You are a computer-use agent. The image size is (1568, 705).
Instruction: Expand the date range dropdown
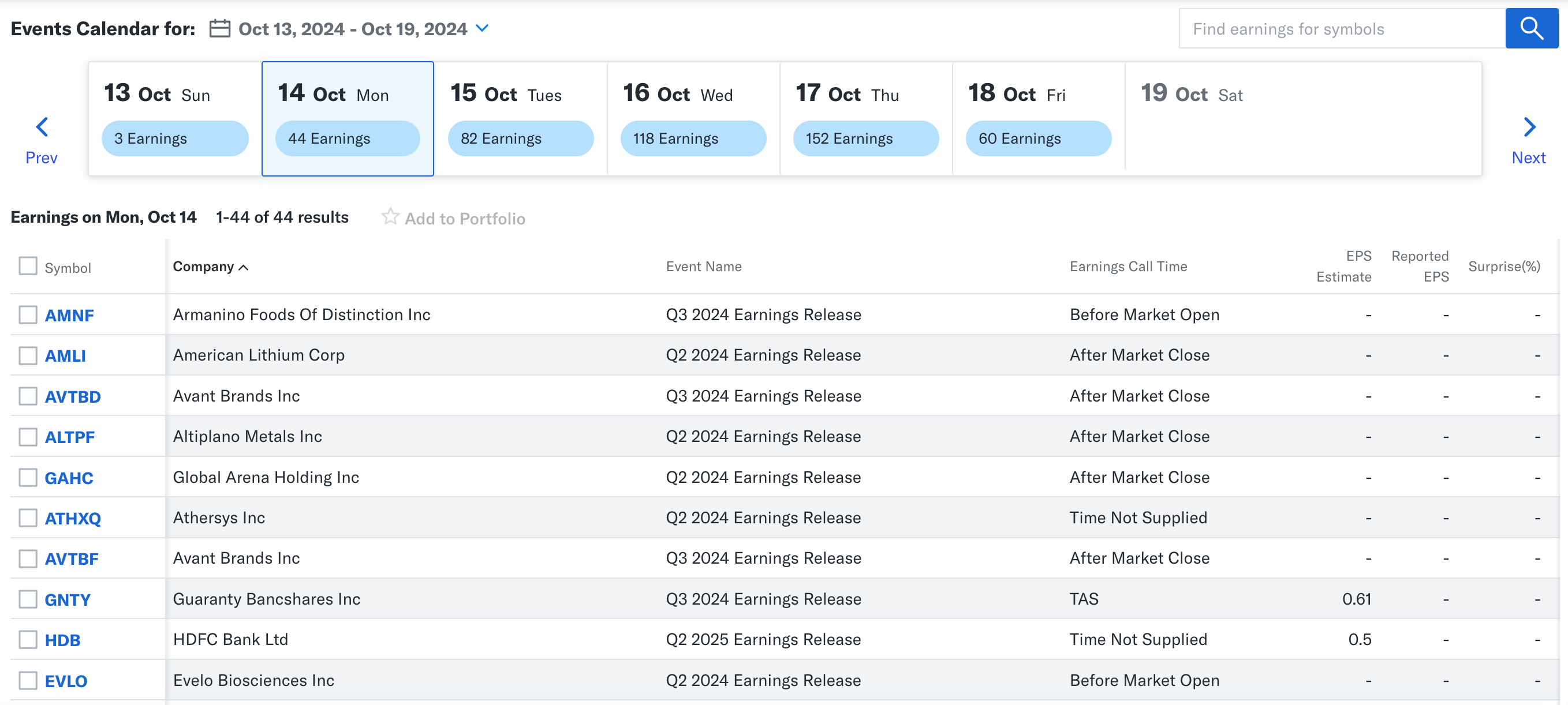[485, 27]
